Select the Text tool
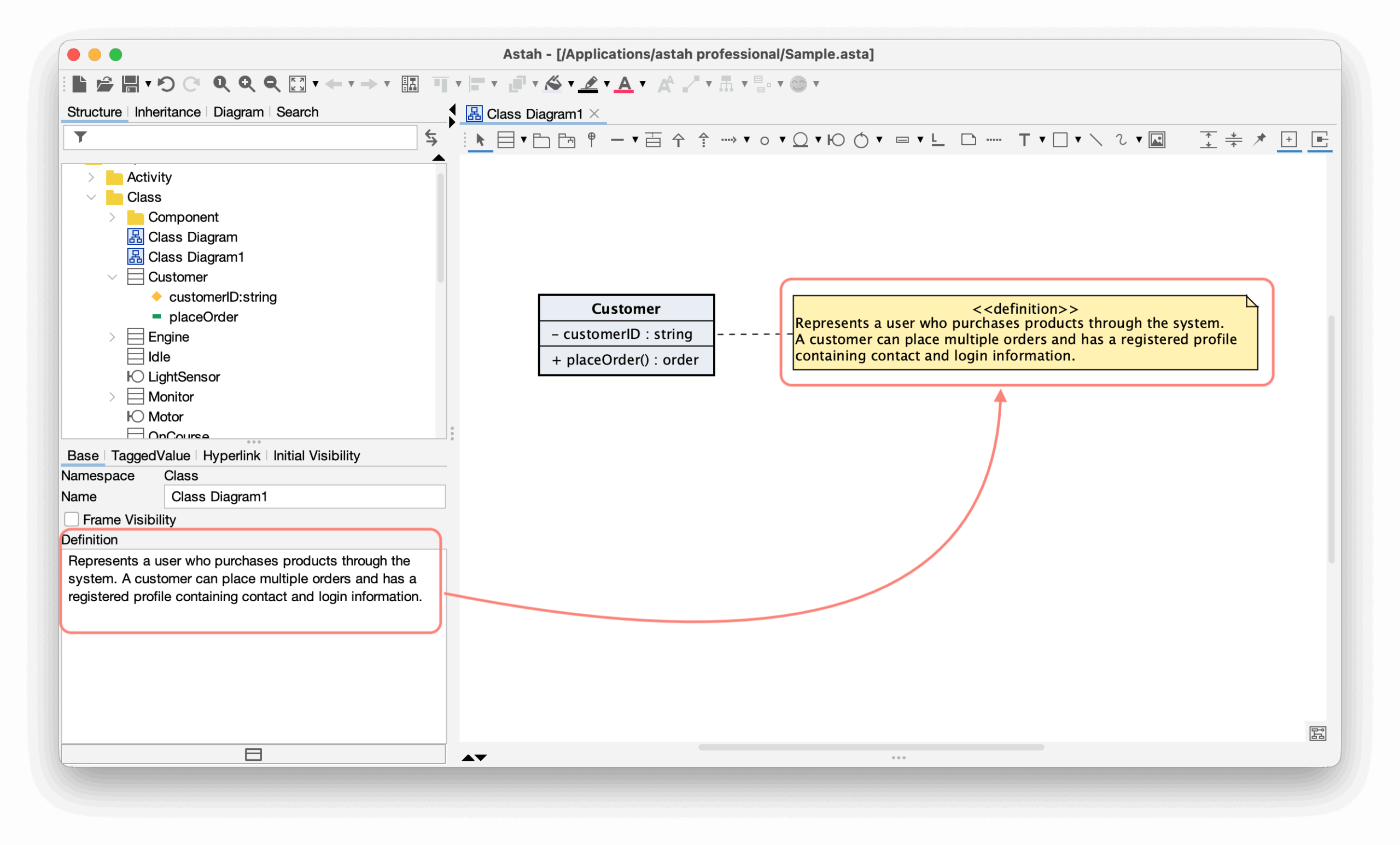 click(1025, 140)
